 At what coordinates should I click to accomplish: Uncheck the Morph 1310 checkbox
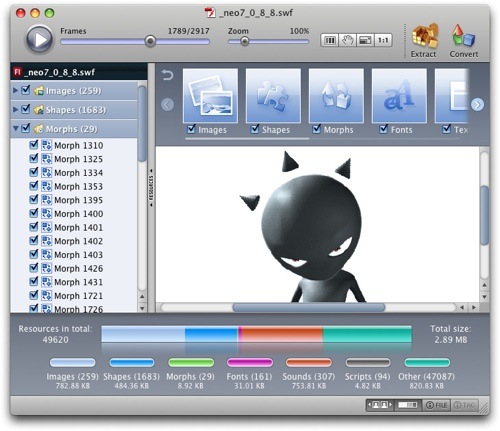coord(34,145)
